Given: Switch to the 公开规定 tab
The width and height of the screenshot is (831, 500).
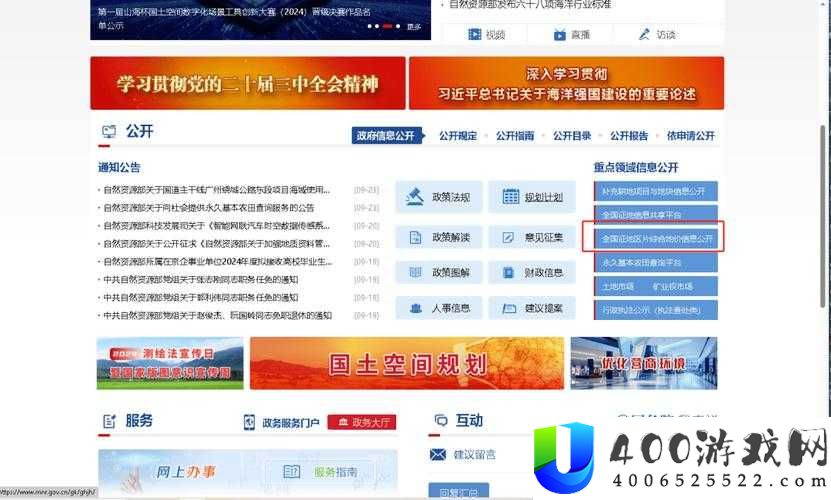Looking at the screenshot, I should pyautogui.click(x=458, y=136).
